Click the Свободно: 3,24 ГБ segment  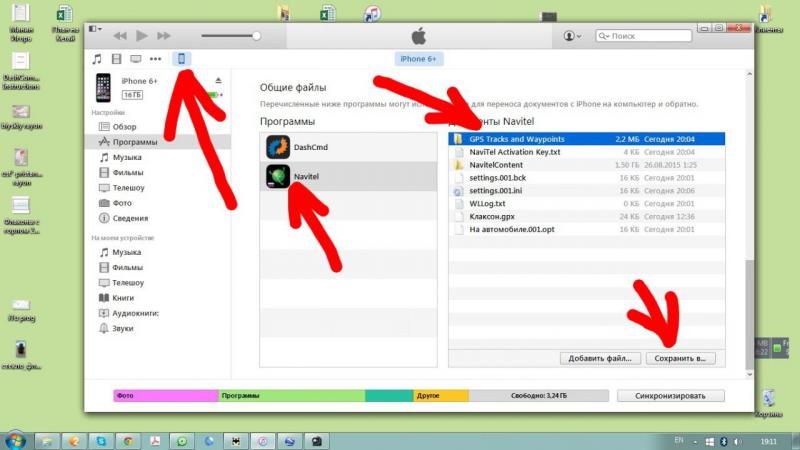(x=539, y=395)
